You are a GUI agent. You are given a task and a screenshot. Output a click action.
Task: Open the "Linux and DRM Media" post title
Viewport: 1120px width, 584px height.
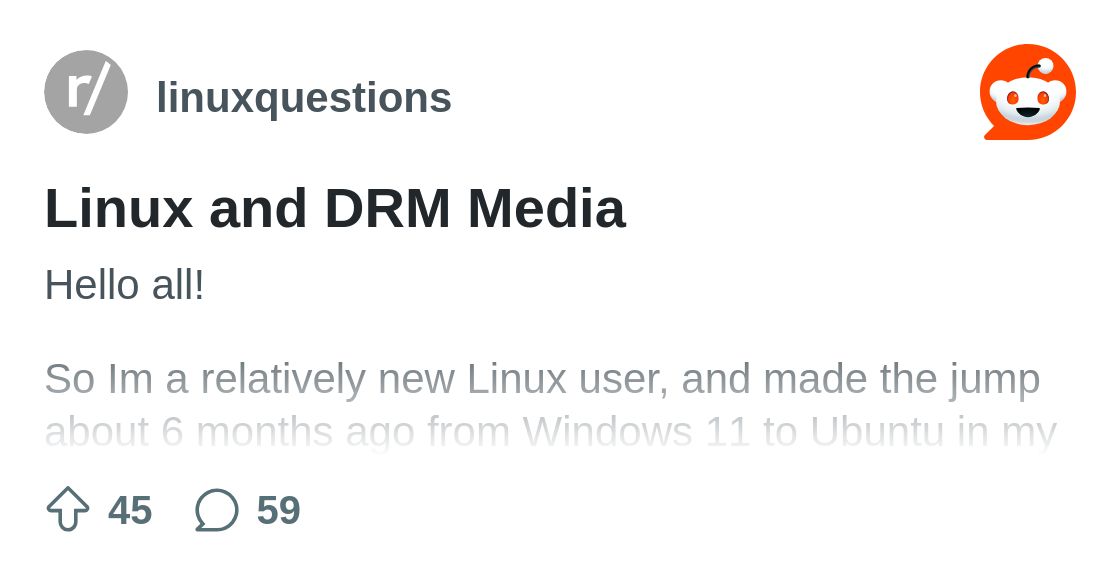[335, 209]
